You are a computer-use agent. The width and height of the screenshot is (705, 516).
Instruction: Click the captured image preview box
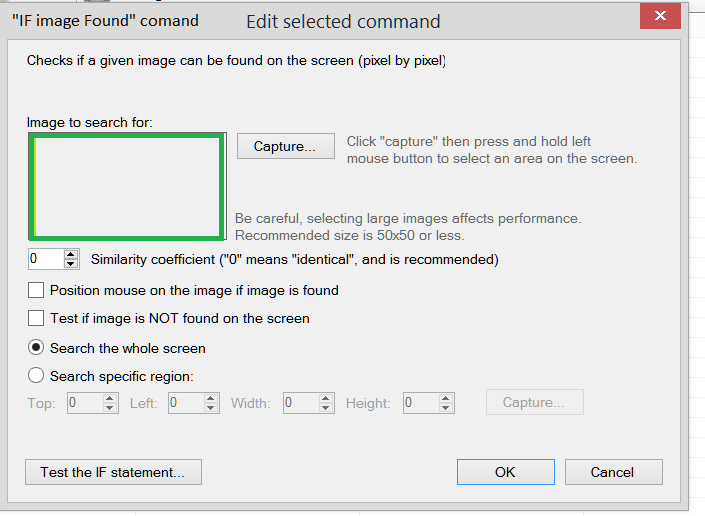127,188
